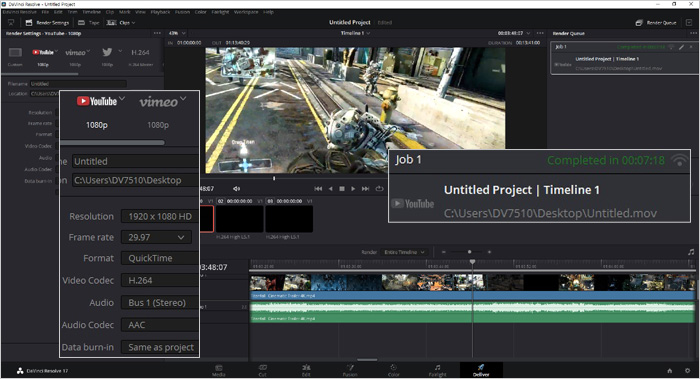Select the Custom render preset
The height and width of the screenshot is (379, 700).
point(15,57)
